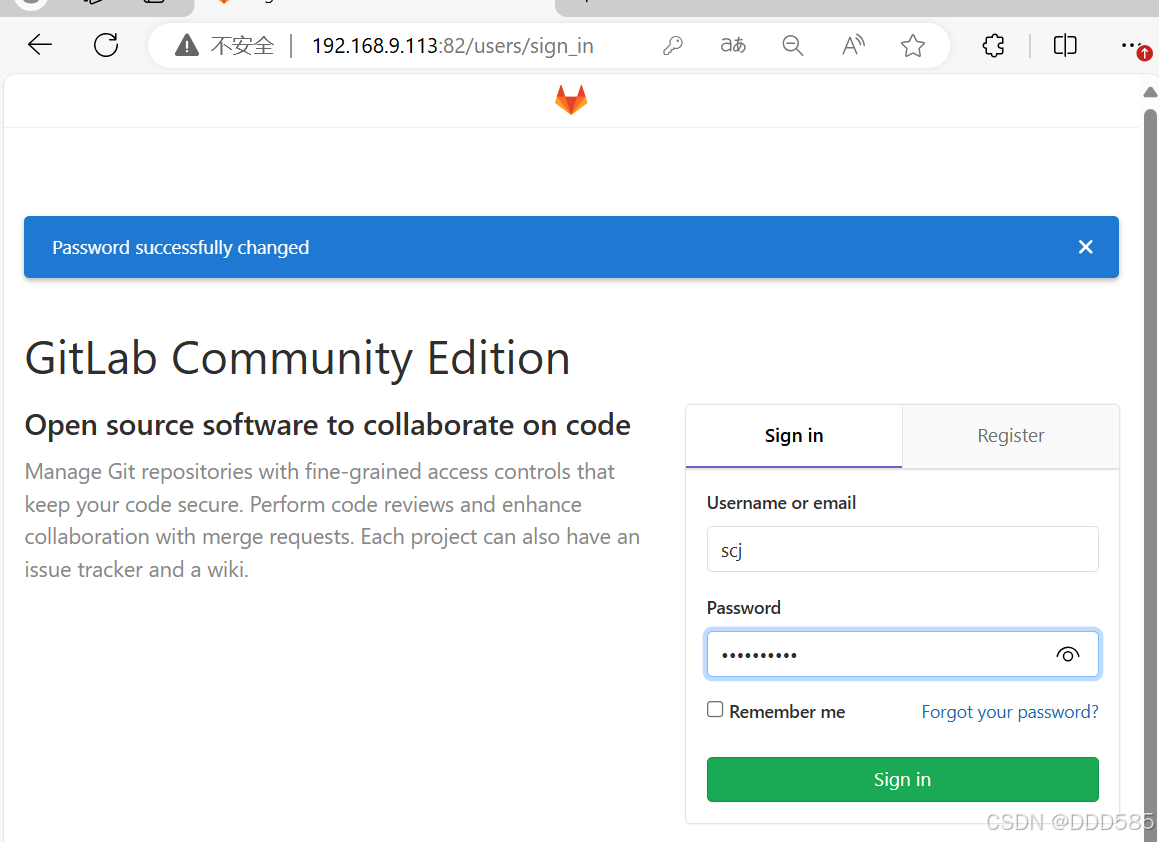Open the browser extensions puzzle icon
The image size is (1159, 842).
point(993,46)
